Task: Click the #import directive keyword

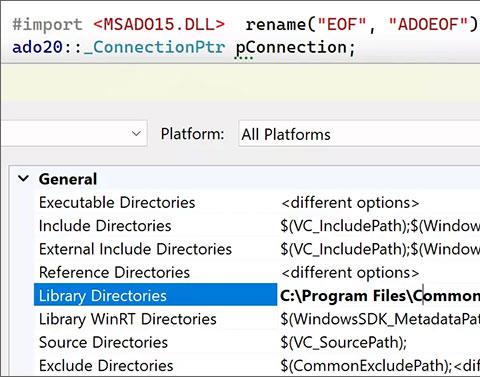Action: [47, 25]
